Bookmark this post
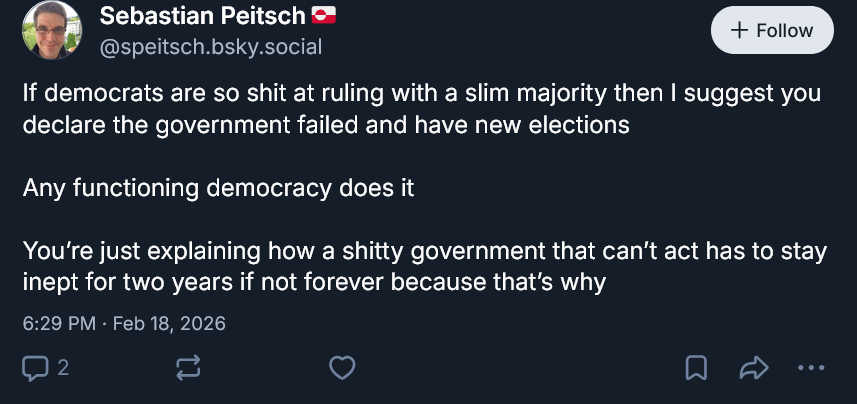The image size is (857, 404). [696, 368]
